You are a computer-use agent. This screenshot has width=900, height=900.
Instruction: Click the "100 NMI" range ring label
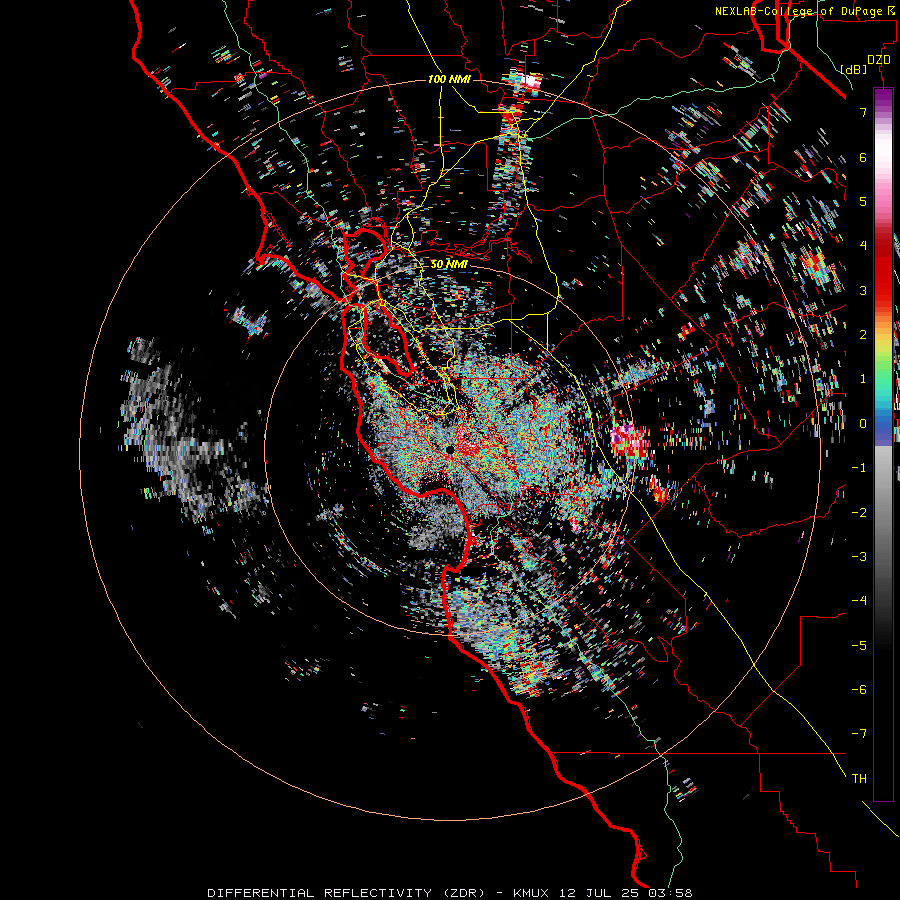449,79
